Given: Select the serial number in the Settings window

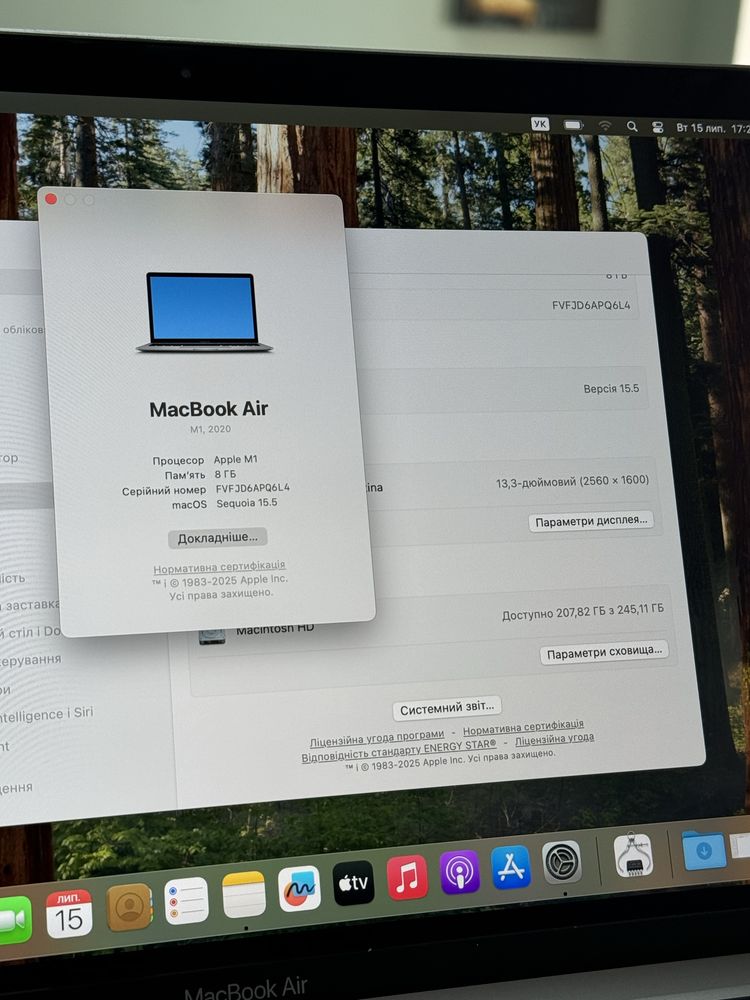Looking at the screenshot, I should coord(591,305).
